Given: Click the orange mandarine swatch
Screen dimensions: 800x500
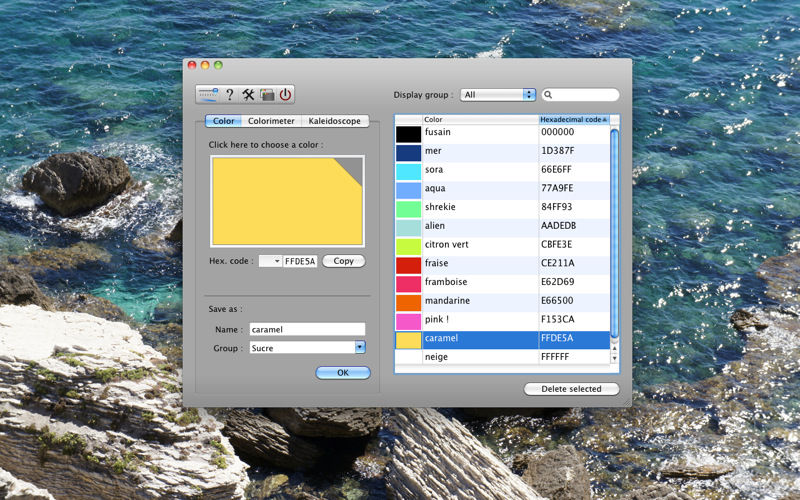Looking at the screenshot, I should click(409, 303).
